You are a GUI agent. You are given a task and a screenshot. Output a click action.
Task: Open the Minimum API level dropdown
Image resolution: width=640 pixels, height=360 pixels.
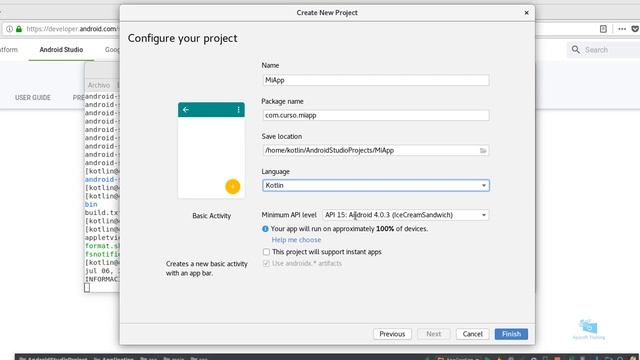[405, 215]
